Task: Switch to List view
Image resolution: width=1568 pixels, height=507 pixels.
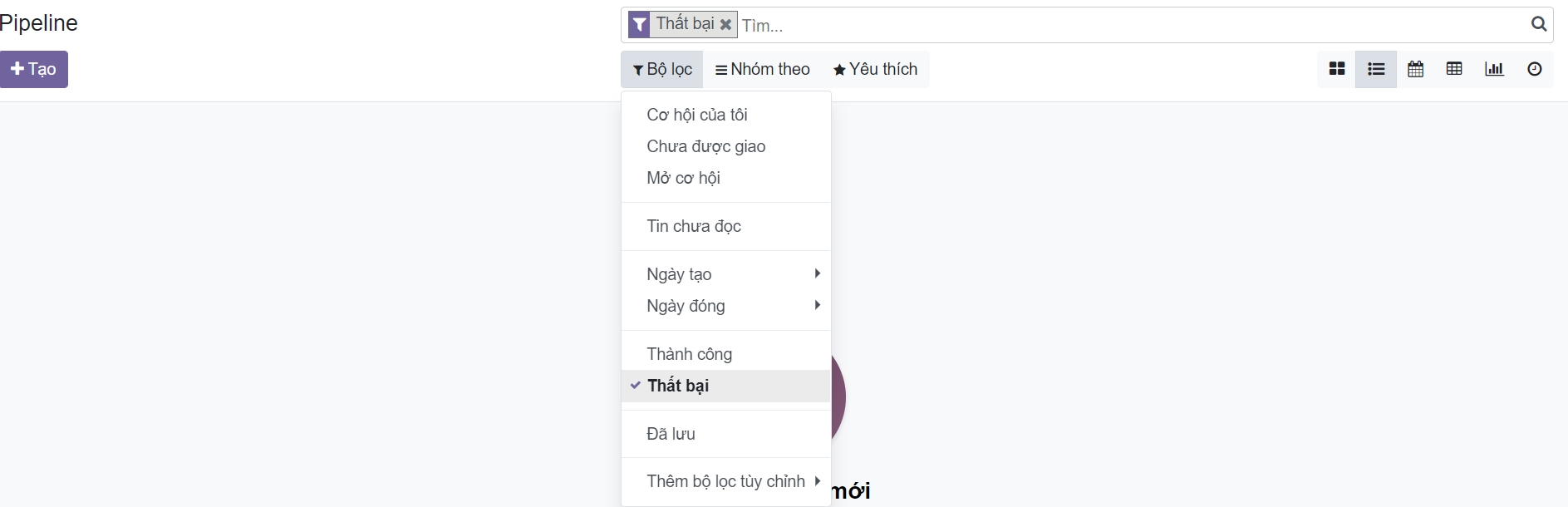Action: click(1376, 69)
